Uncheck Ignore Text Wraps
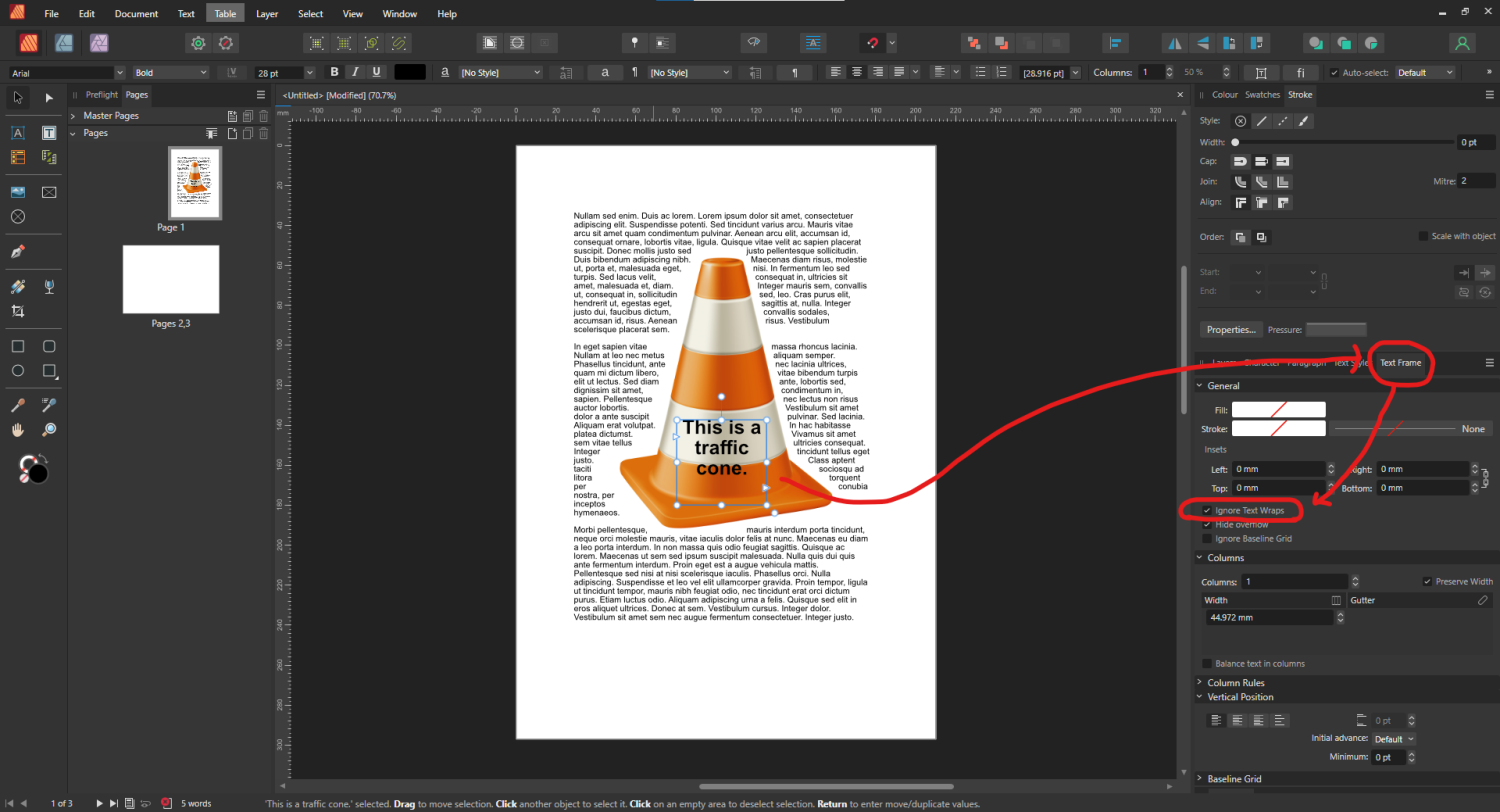This screenshot has width=1500, height=812. pyautogui.click(x=1208, y=510)
